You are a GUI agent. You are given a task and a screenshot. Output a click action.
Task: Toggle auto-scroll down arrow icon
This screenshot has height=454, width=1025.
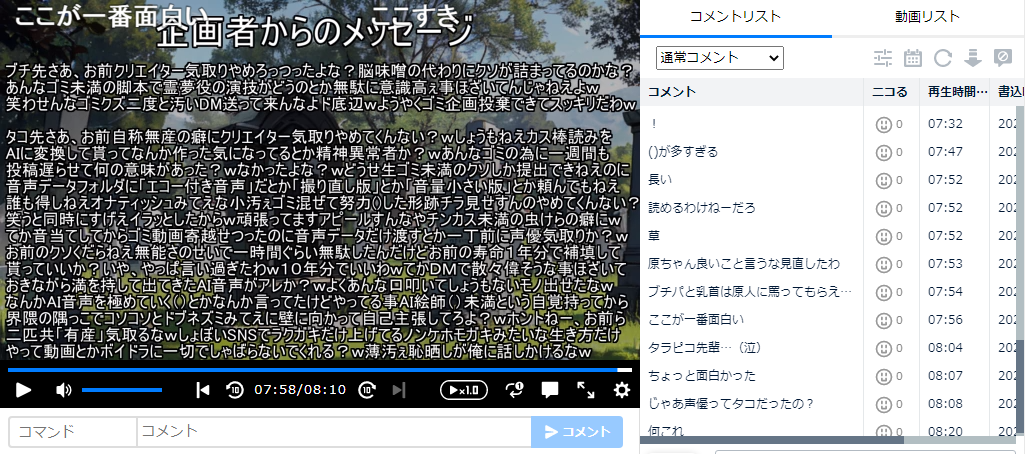973,59
